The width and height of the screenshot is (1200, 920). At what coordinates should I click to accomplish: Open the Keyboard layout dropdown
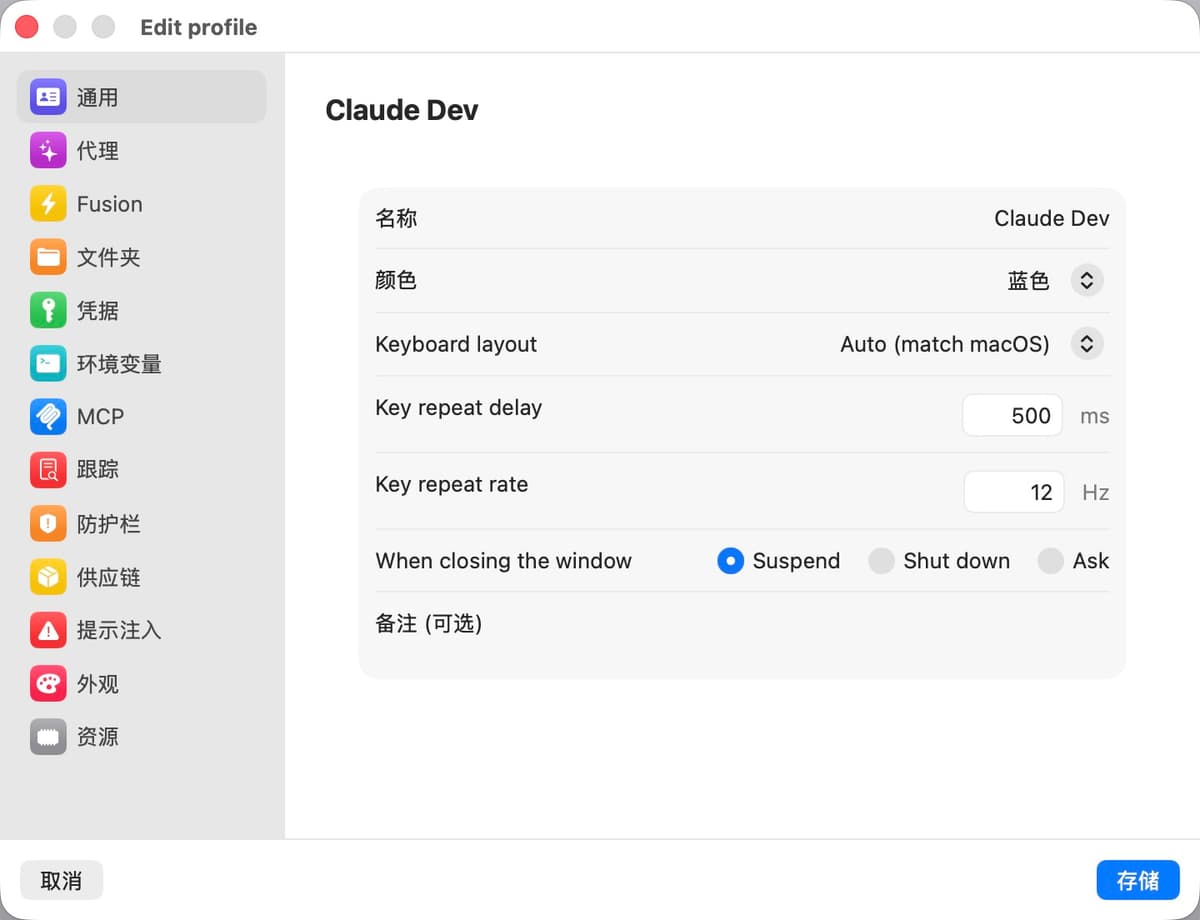(x=1087, y=344)
